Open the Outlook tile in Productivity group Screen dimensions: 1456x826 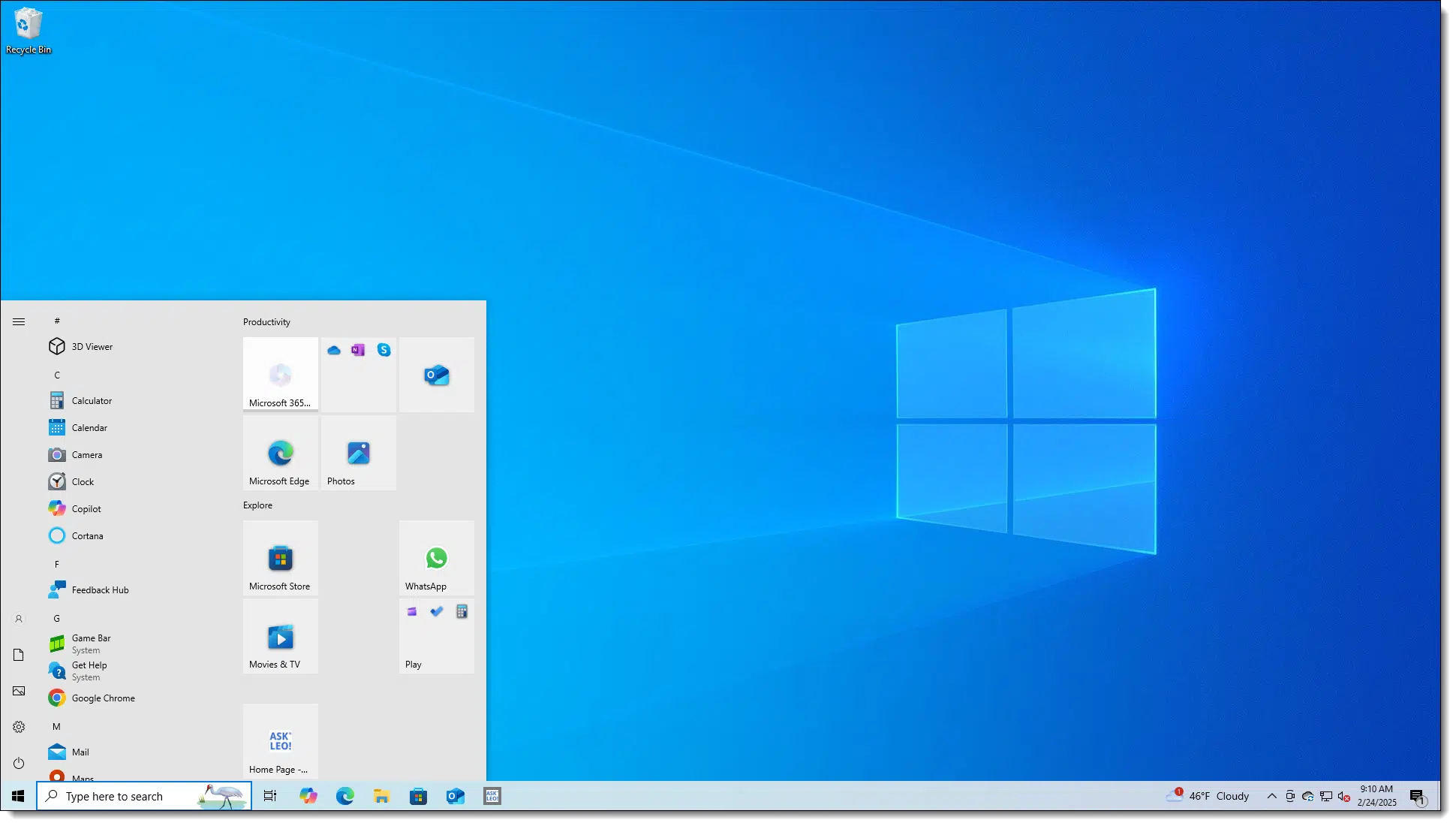pos(437,375)
